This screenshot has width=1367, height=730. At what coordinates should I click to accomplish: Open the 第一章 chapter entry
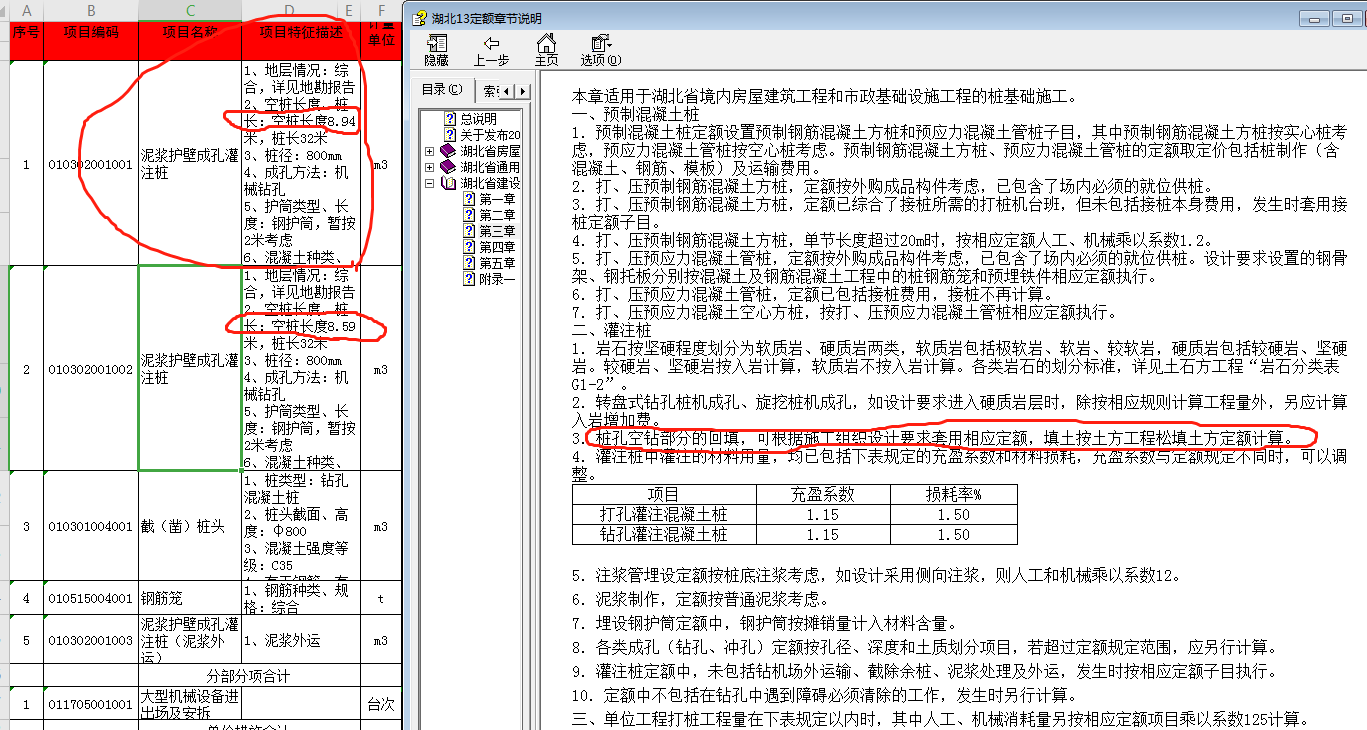pyautogui.click(x=497, y=199)
